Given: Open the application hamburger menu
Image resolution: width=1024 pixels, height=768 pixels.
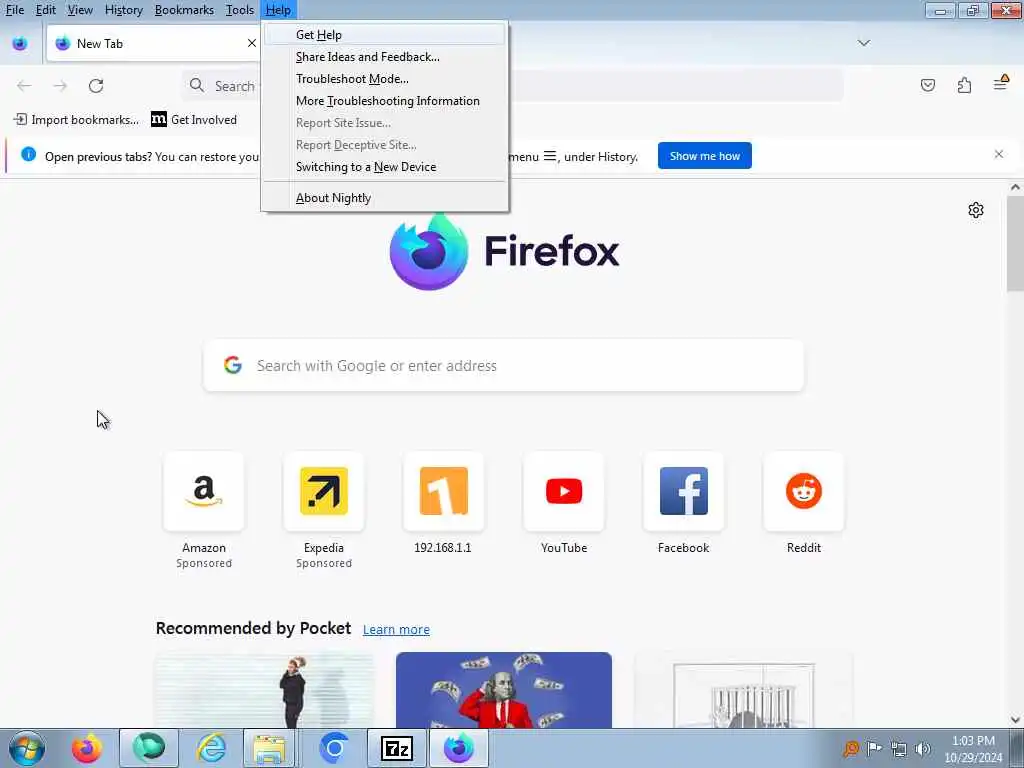Looking at the screenshot, I should [x=1000, y=84].
